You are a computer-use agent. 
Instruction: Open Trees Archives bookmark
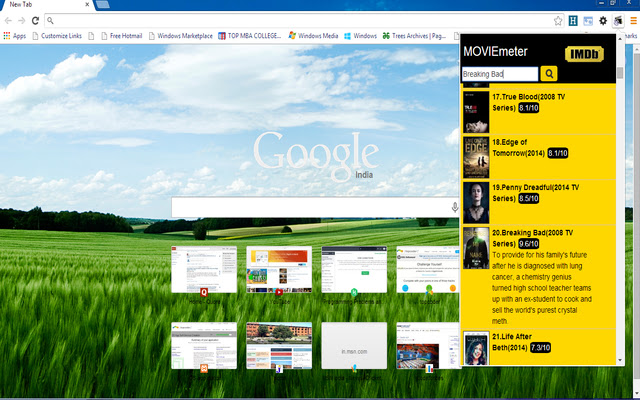coord(414,36)
